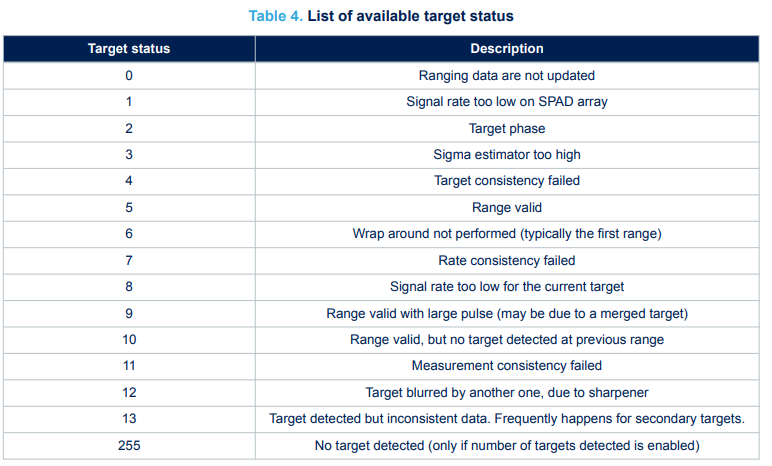772x466 pixels.
Task: Click the "Rate consistency failed" description
Action: pyautogui.click(x=507, y=261)
